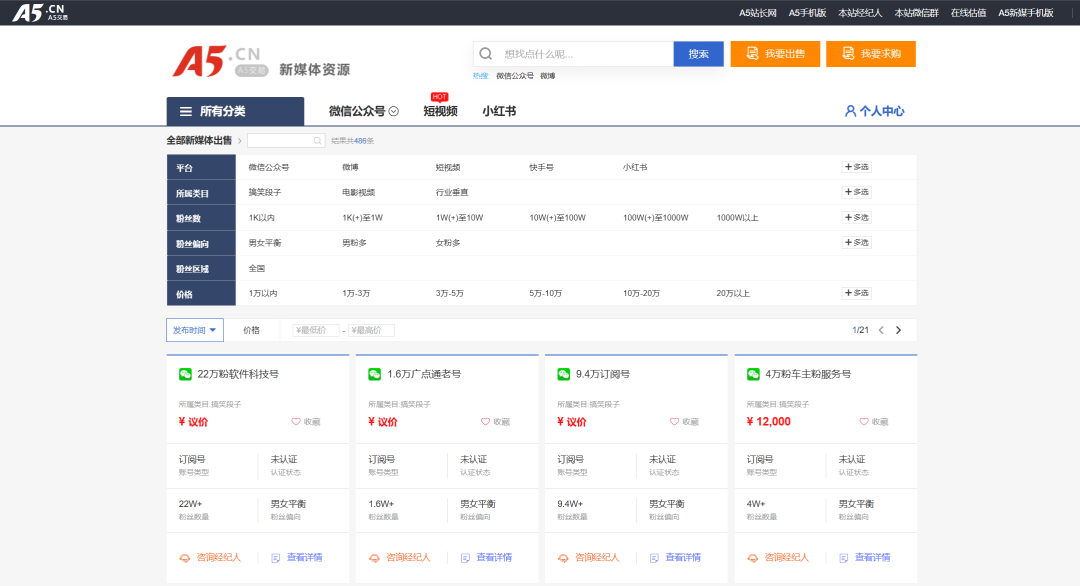Click the WeChat icon beside 1.6万广点通老号
This screenshot has width=1080, height=586.
click(x=375, y=374)
